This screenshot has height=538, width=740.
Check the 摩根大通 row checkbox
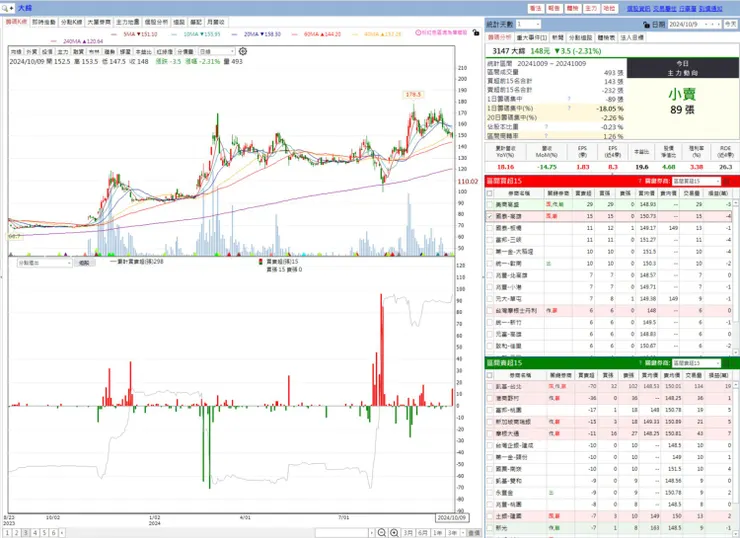(490, 434)
